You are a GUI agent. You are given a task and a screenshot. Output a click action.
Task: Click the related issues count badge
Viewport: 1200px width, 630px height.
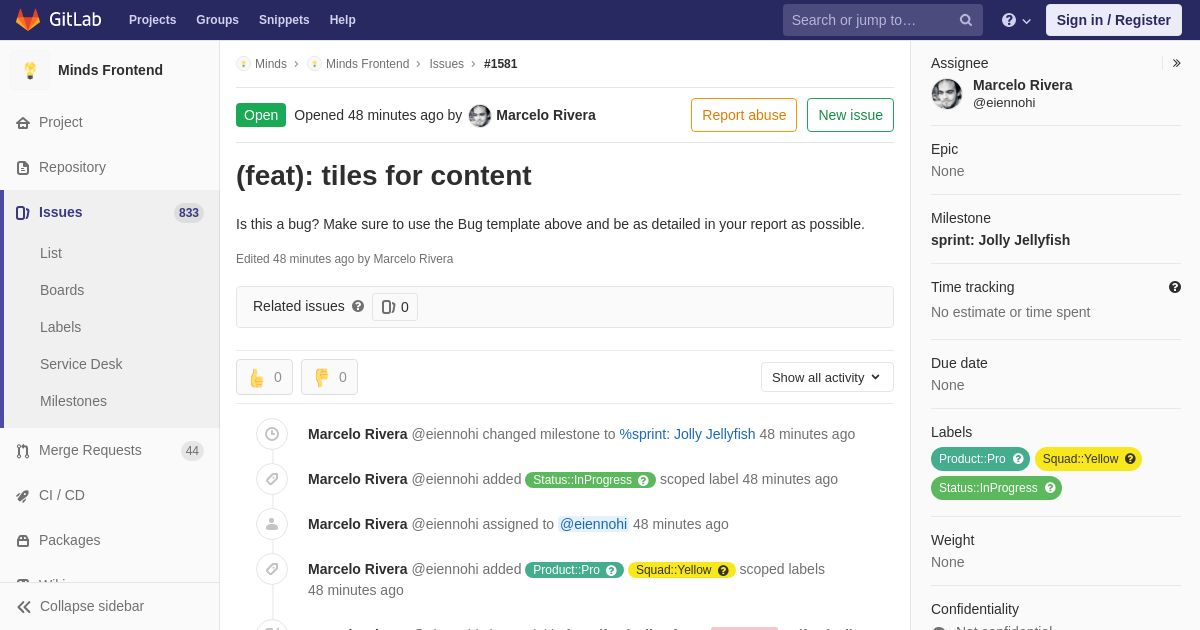[x=395, y=307]
